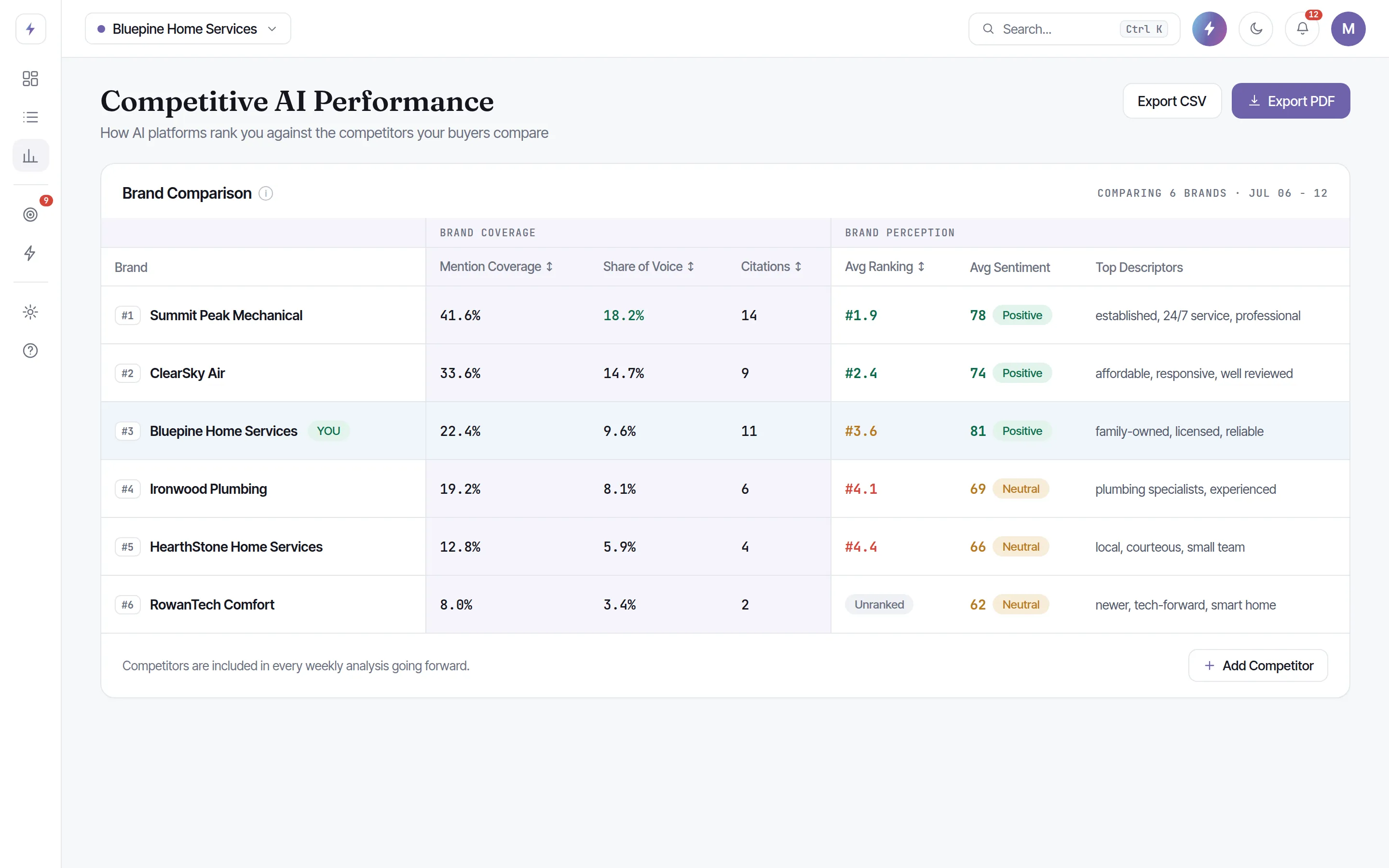This screenshot has height=868, width=1389.
Task: Click Bluepine's Positive sentiment badge
Action: click(x=1021, y=431)
